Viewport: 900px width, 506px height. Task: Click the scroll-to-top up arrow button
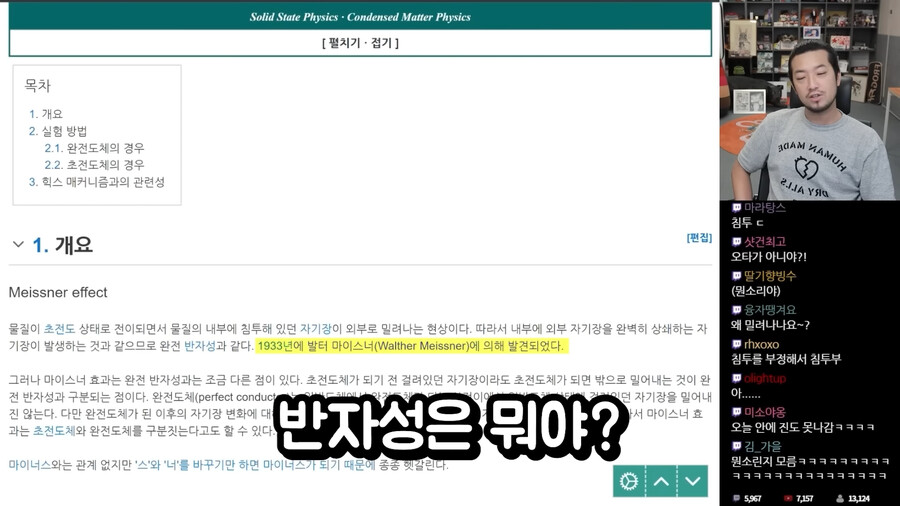(661, 481)
